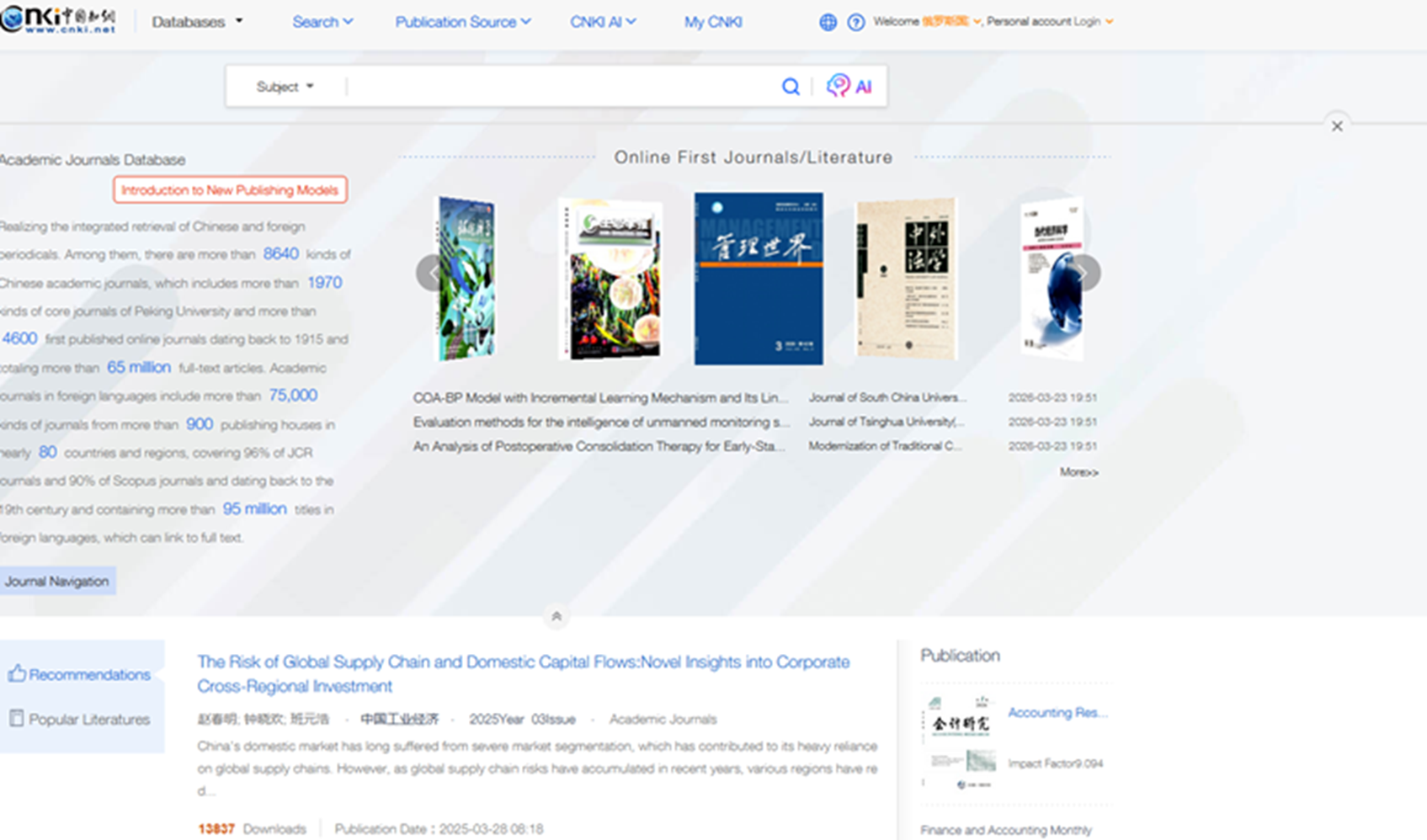This screenshot has height=840, width=1427.
Task: Open the Search menu
Action: click(322, 22)
